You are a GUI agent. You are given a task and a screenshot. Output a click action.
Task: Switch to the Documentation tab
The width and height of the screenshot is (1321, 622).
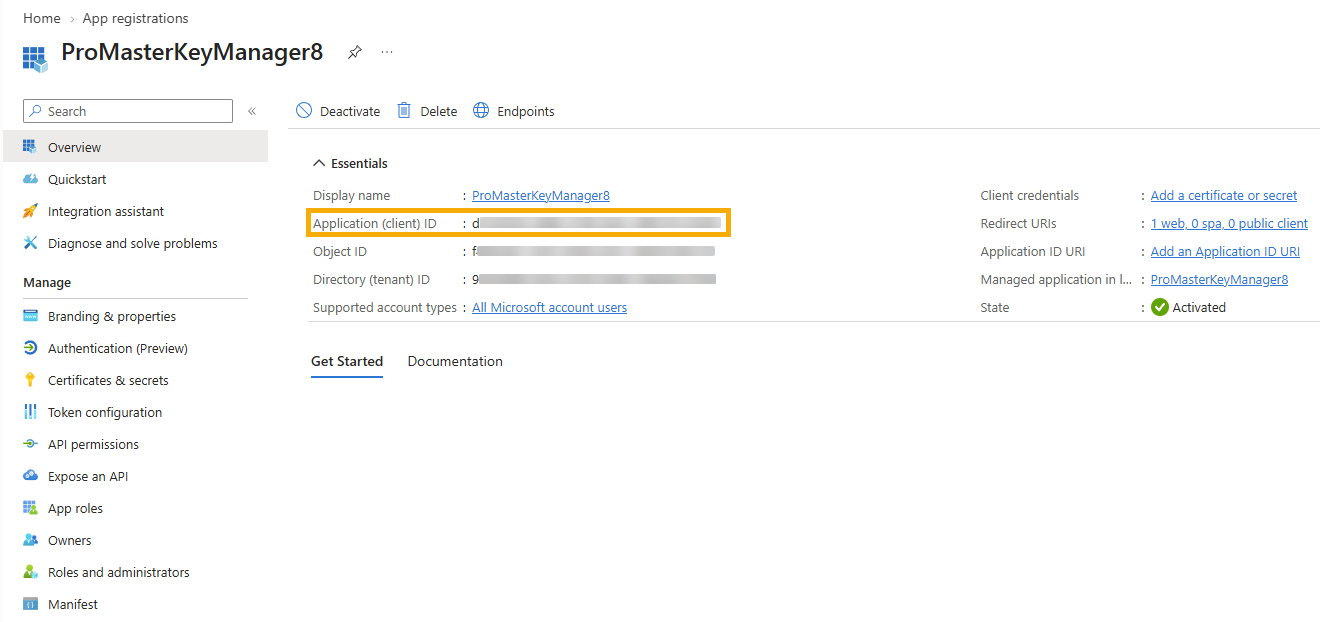[455, 361]
